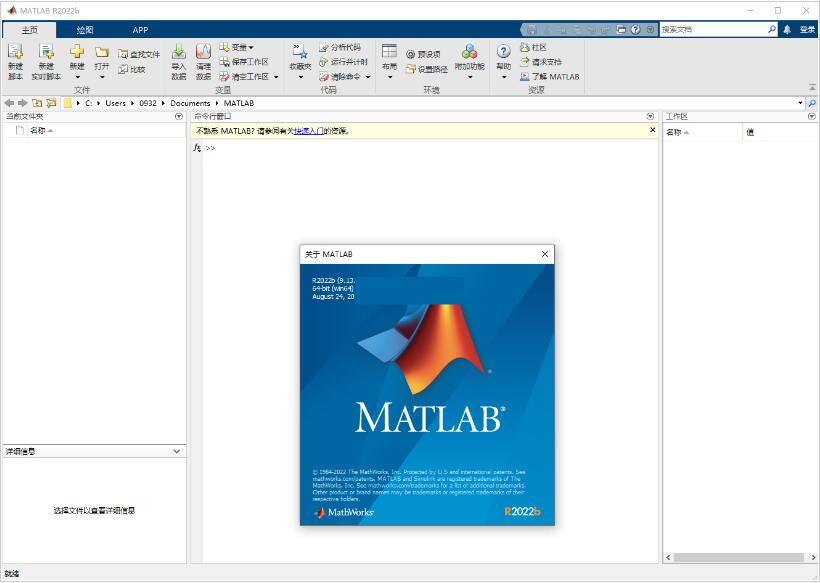The height and width of the screenshot is (583, 820).
Task: Click 设置路径 (Set Path)
Action: pyautogui.click(x=427, y=69)
